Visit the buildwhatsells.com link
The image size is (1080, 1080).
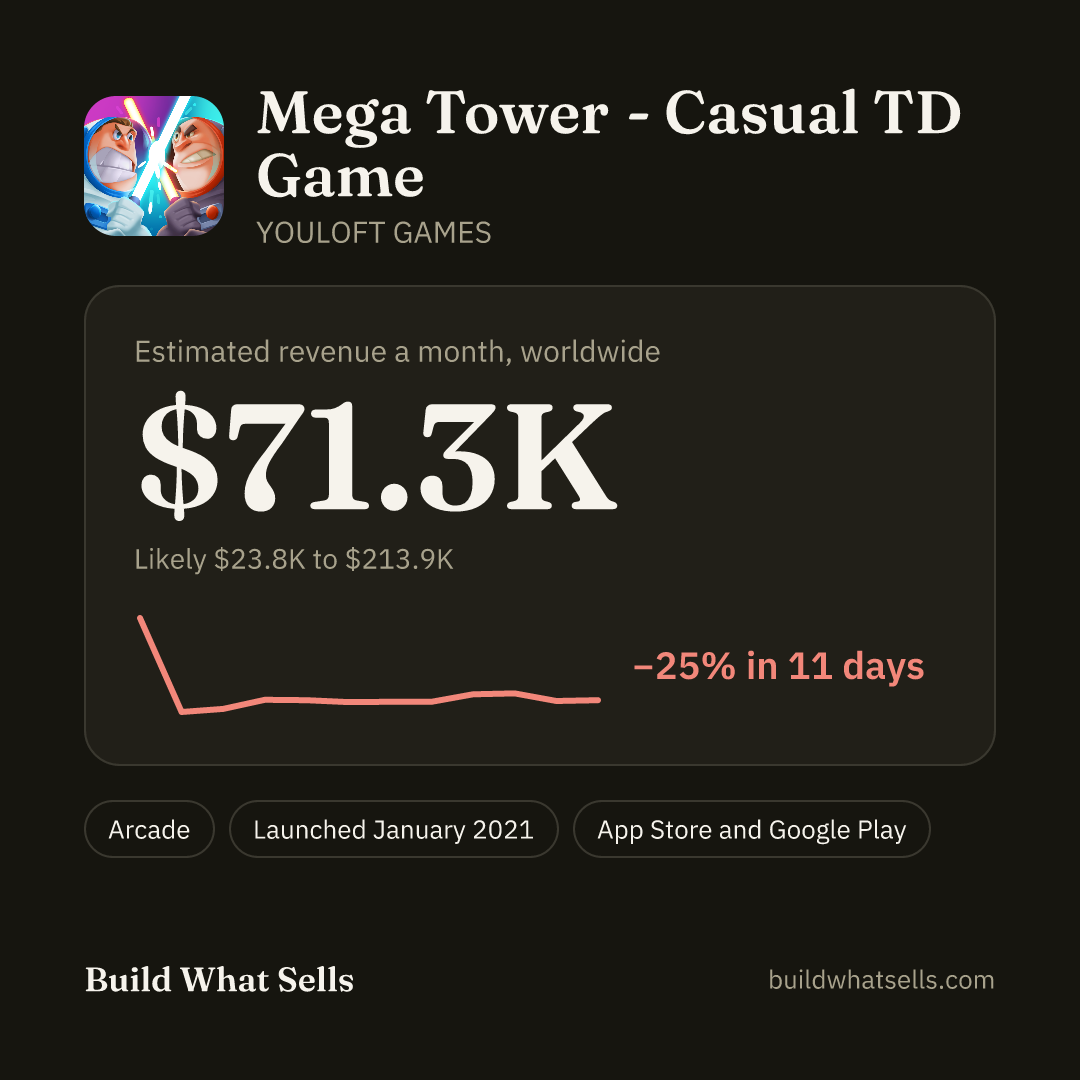(881, 979)
